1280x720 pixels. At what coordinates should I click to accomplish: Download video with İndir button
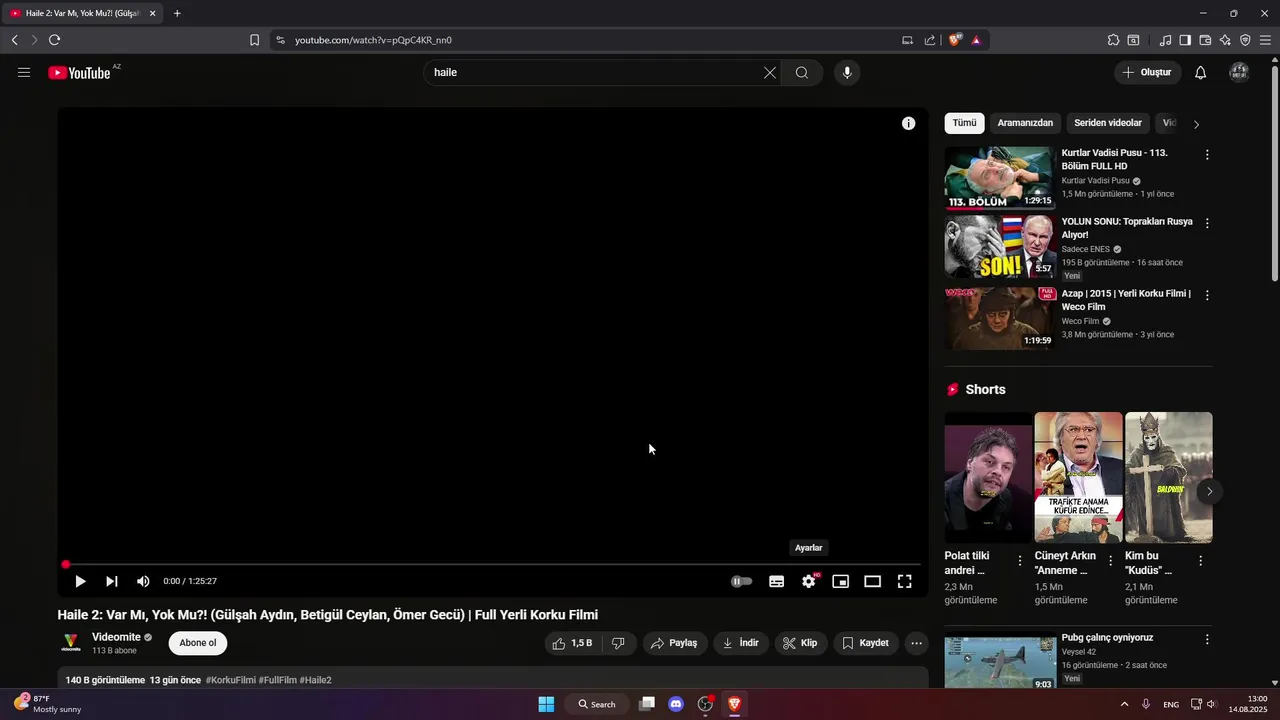741,643
